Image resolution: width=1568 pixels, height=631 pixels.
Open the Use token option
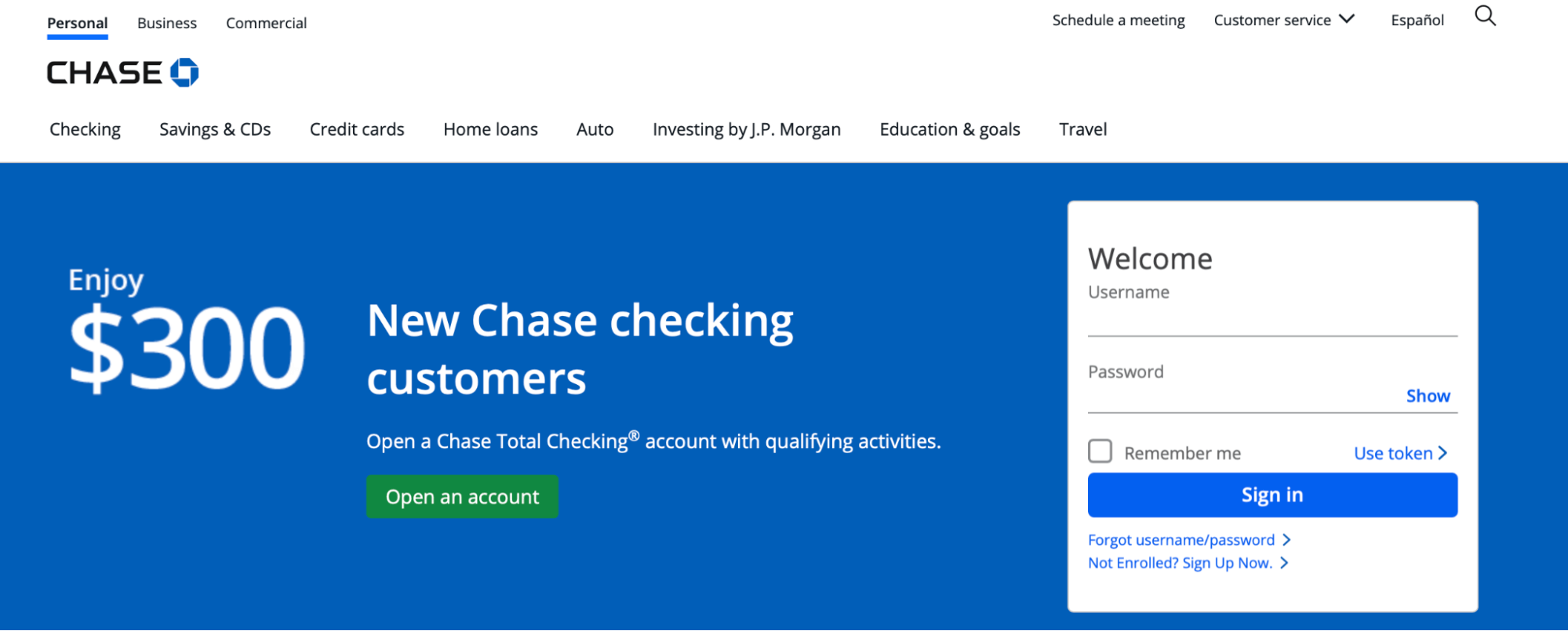[1400, 453]
